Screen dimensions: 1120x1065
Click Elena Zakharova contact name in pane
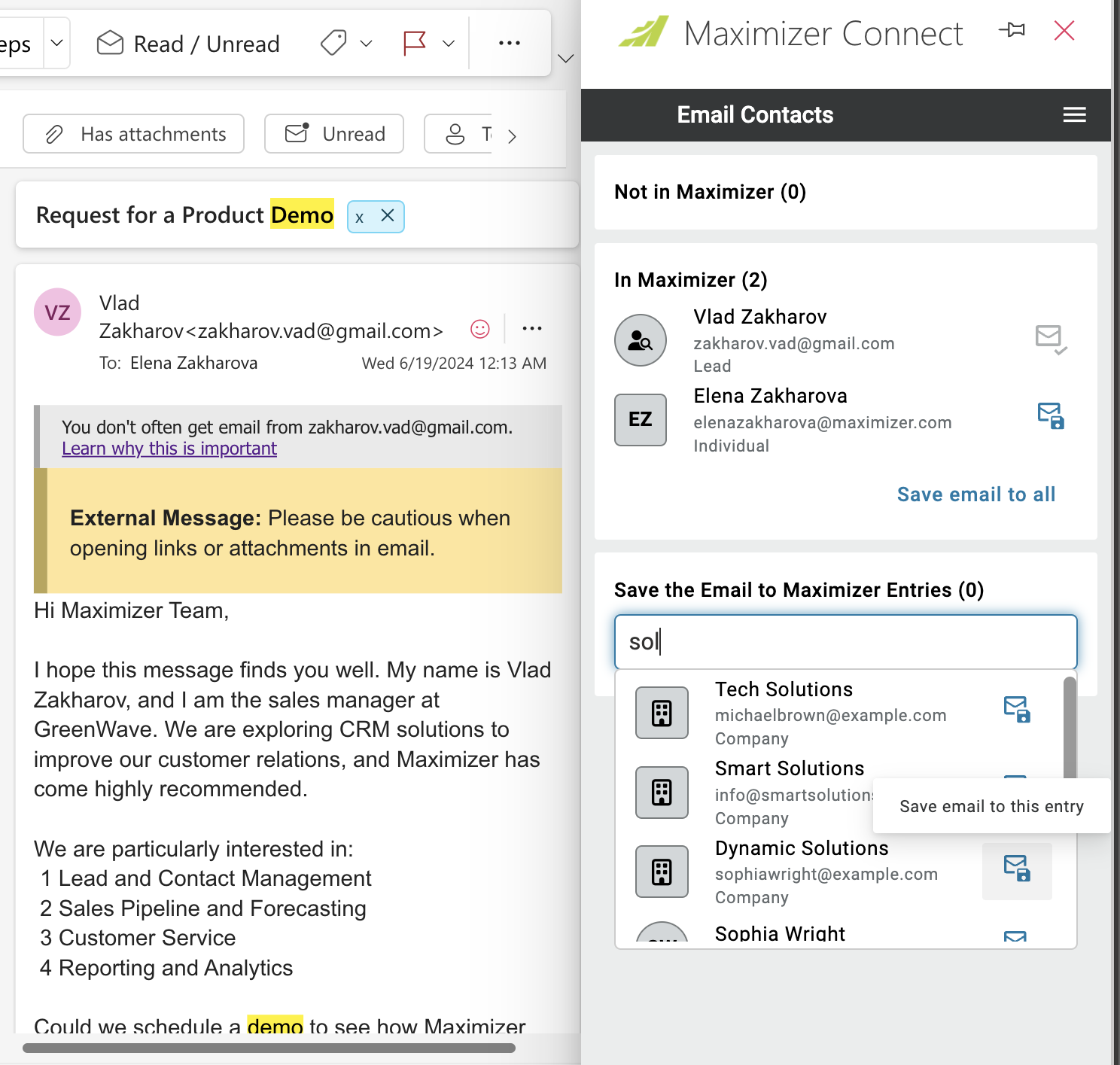tap(770, 396)
